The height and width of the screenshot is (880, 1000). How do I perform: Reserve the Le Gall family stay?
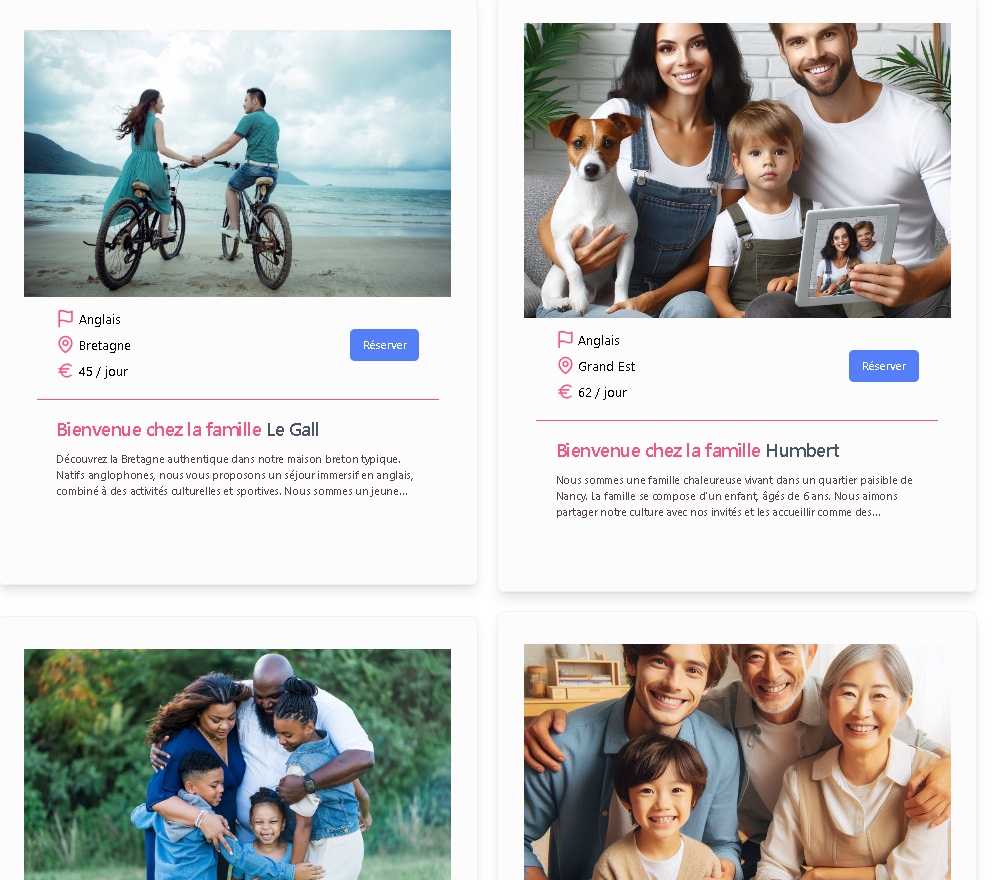point(385,345)
